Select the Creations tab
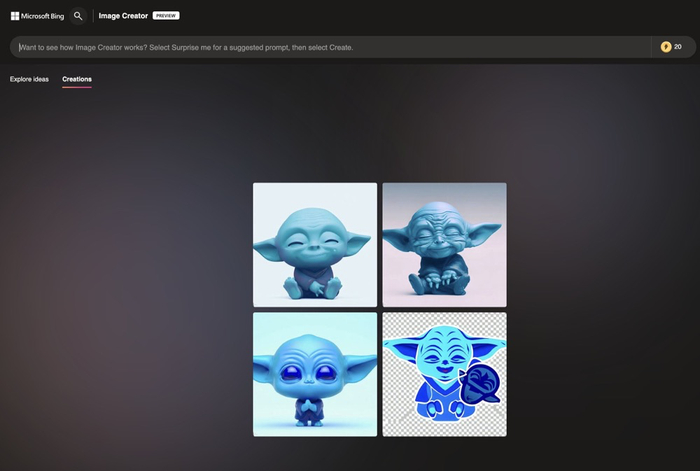This screenshot has width=700, height=471. pos(77,79)
